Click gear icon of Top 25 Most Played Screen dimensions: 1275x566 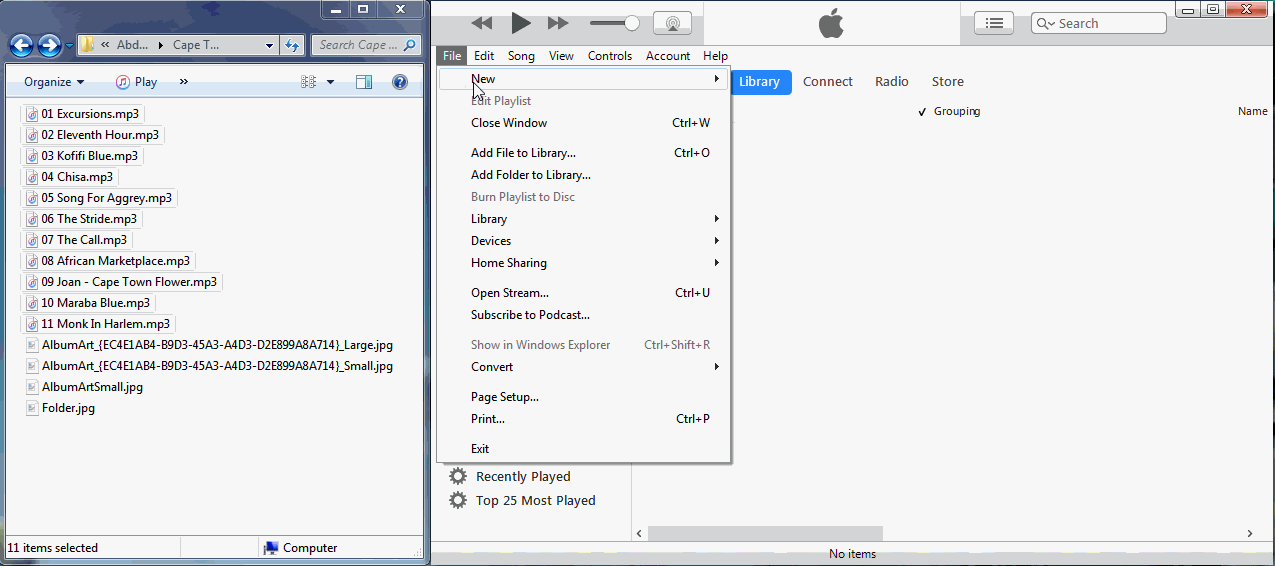pos(458,500)
